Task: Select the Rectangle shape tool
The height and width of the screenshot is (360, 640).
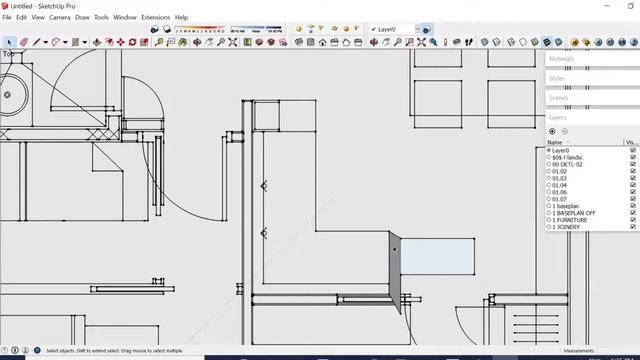Action: pos(76,42)
